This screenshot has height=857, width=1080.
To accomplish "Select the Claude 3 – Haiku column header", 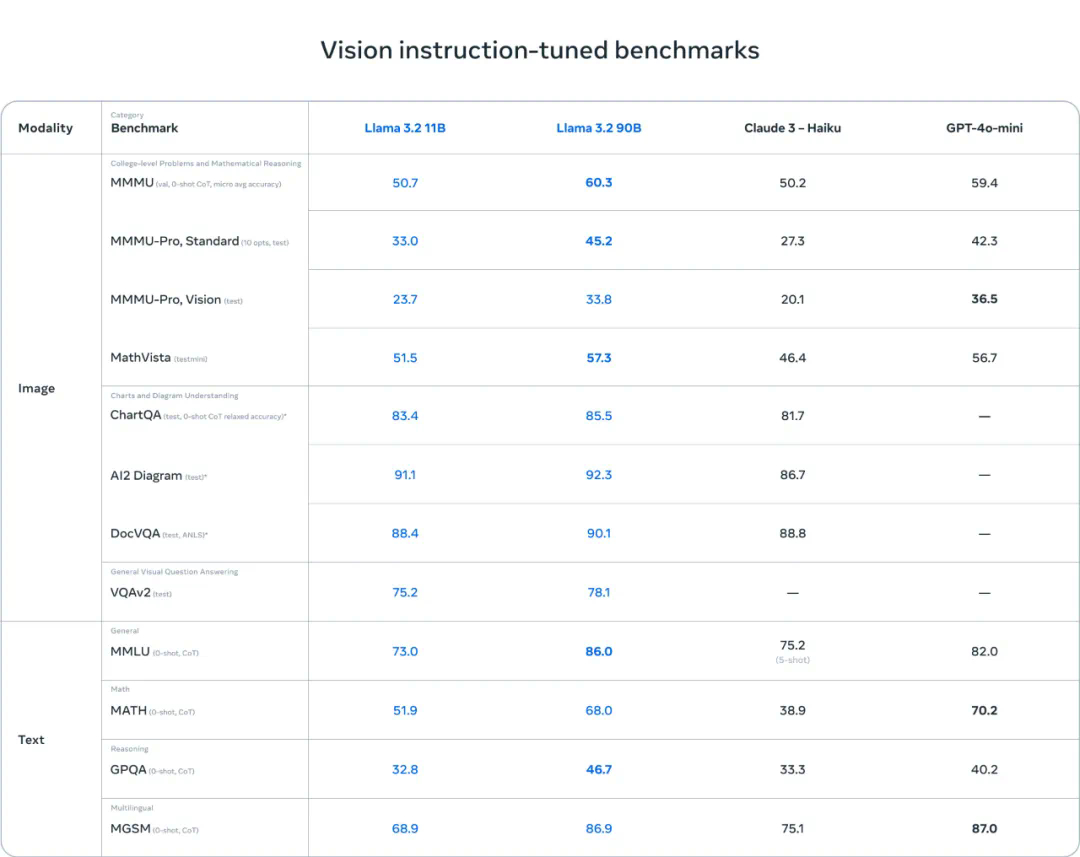I will [x=792, y=128].
